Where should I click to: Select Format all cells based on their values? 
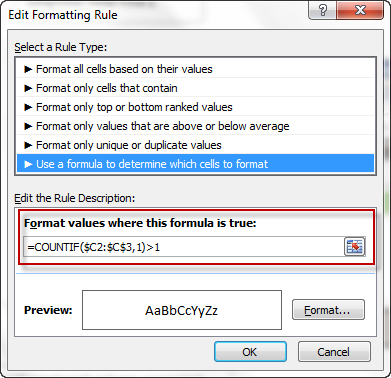point(195,69)
